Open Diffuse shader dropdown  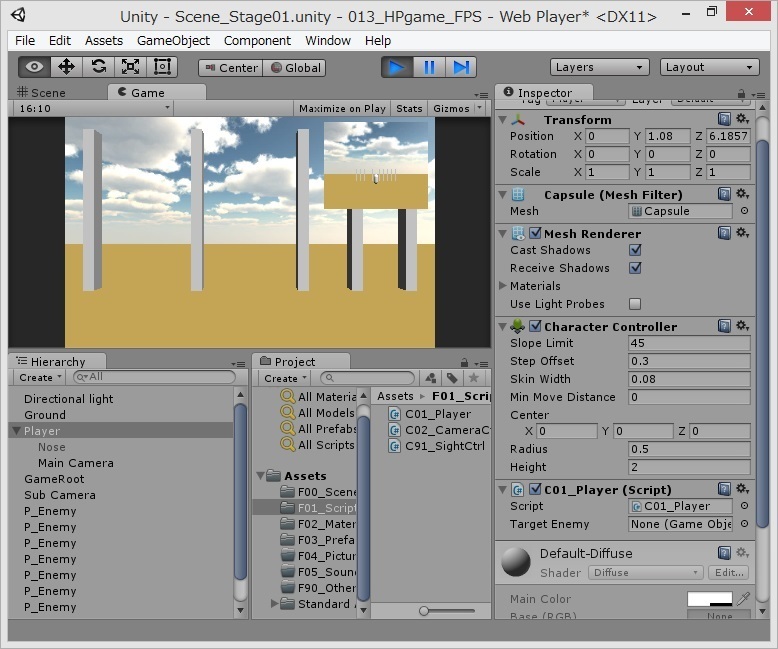pos(646,573)
